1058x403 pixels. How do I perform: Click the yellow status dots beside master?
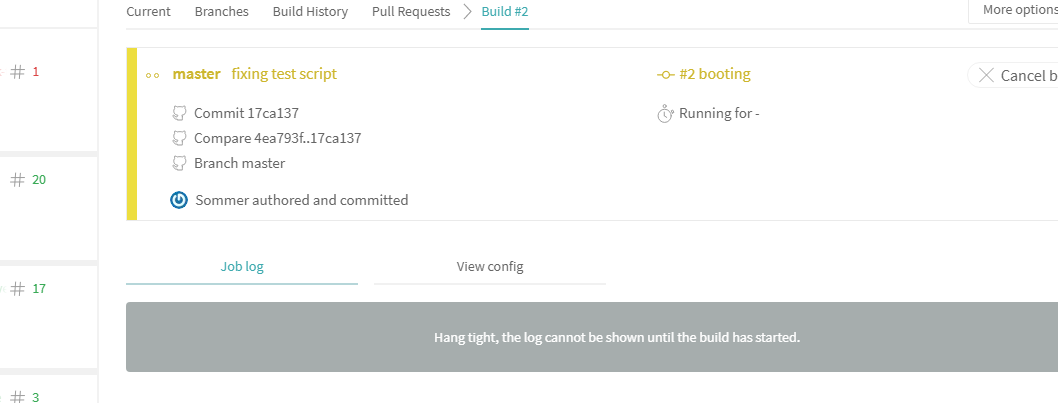pyautogui.click(x=153, y=75)
